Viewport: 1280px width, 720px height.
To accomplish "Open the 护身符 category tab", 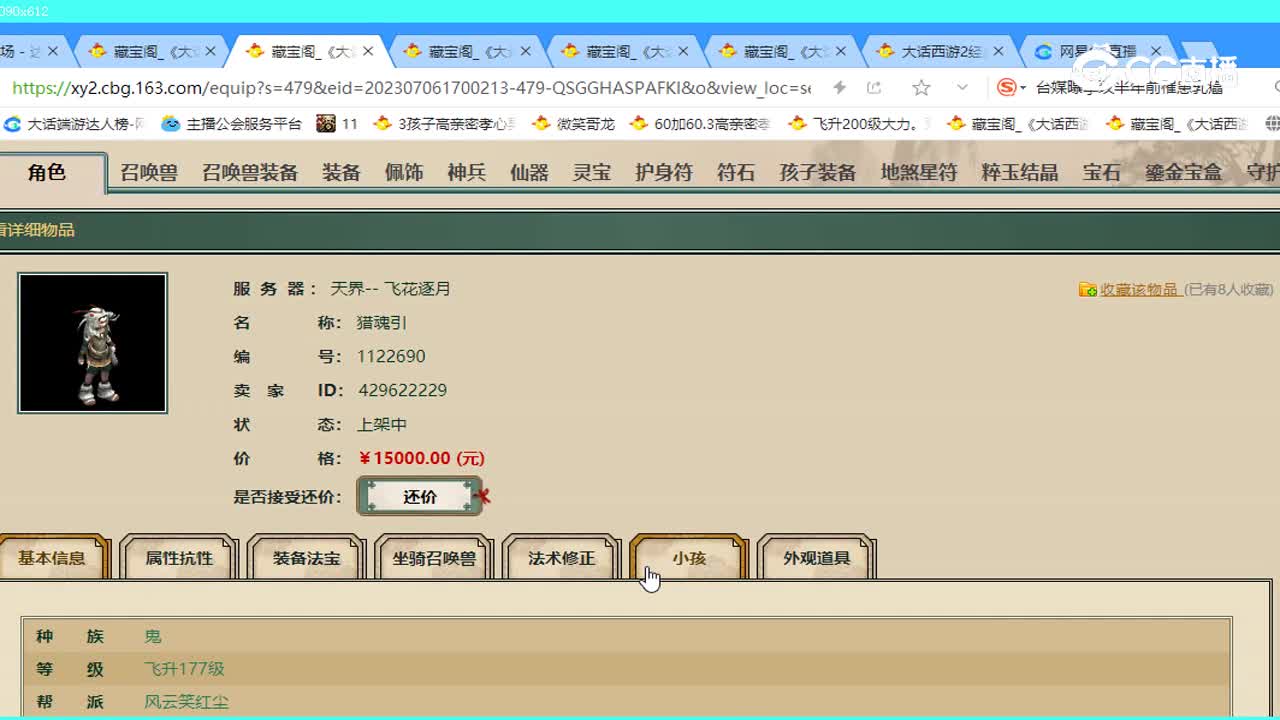I will pos(664,172).
